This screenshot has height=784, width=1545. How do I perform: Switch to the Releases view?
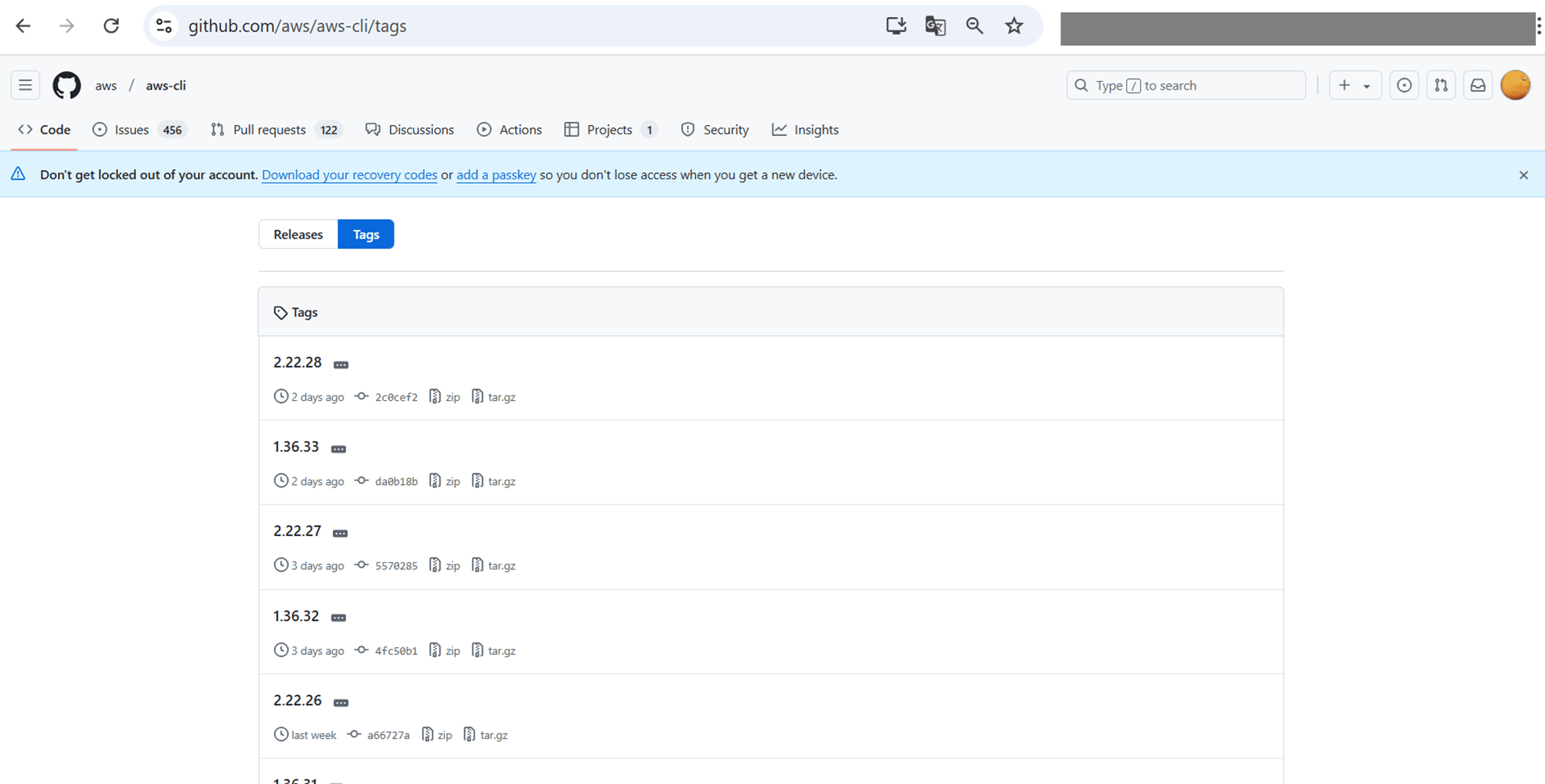(x=298, y=234)
